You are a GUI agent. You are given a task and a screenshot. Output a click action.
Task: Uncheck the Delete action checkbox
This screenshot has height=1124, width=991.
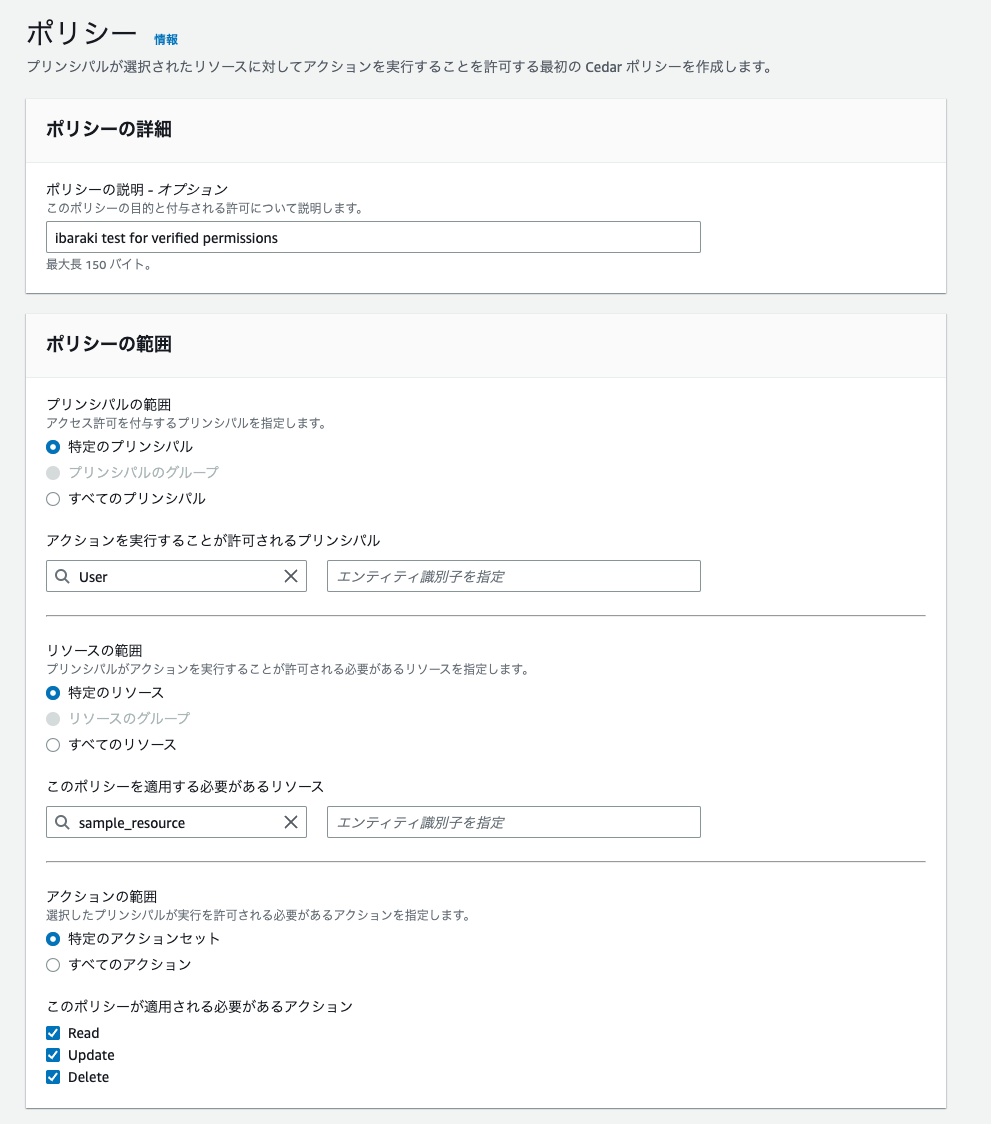[53, 1077]
